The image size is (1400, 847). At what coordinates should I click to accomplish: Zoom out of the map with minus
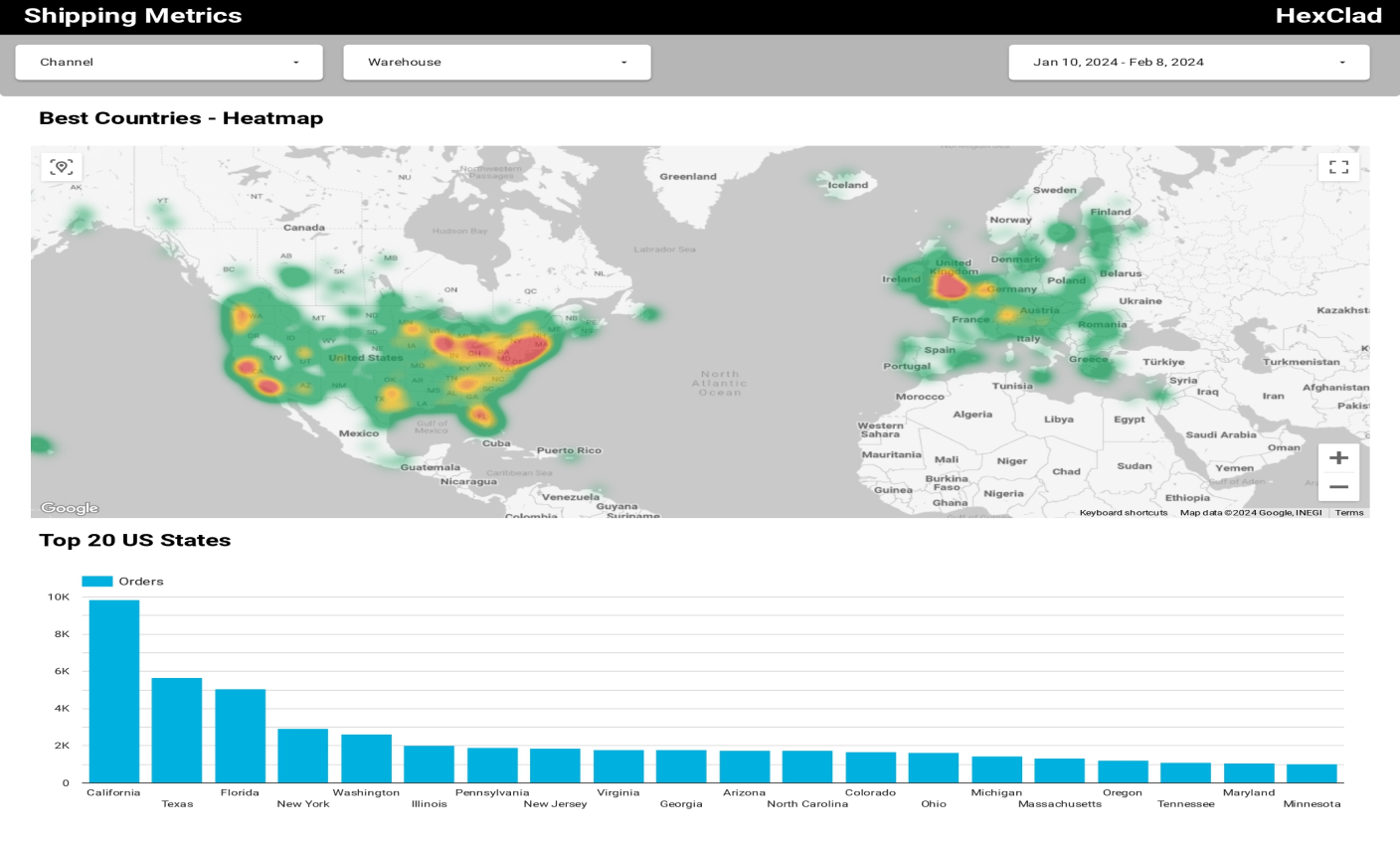tap(1338, 487)
